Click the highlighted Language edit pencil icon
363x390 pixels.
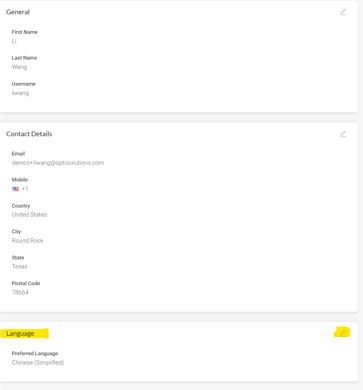click(343, 333)
